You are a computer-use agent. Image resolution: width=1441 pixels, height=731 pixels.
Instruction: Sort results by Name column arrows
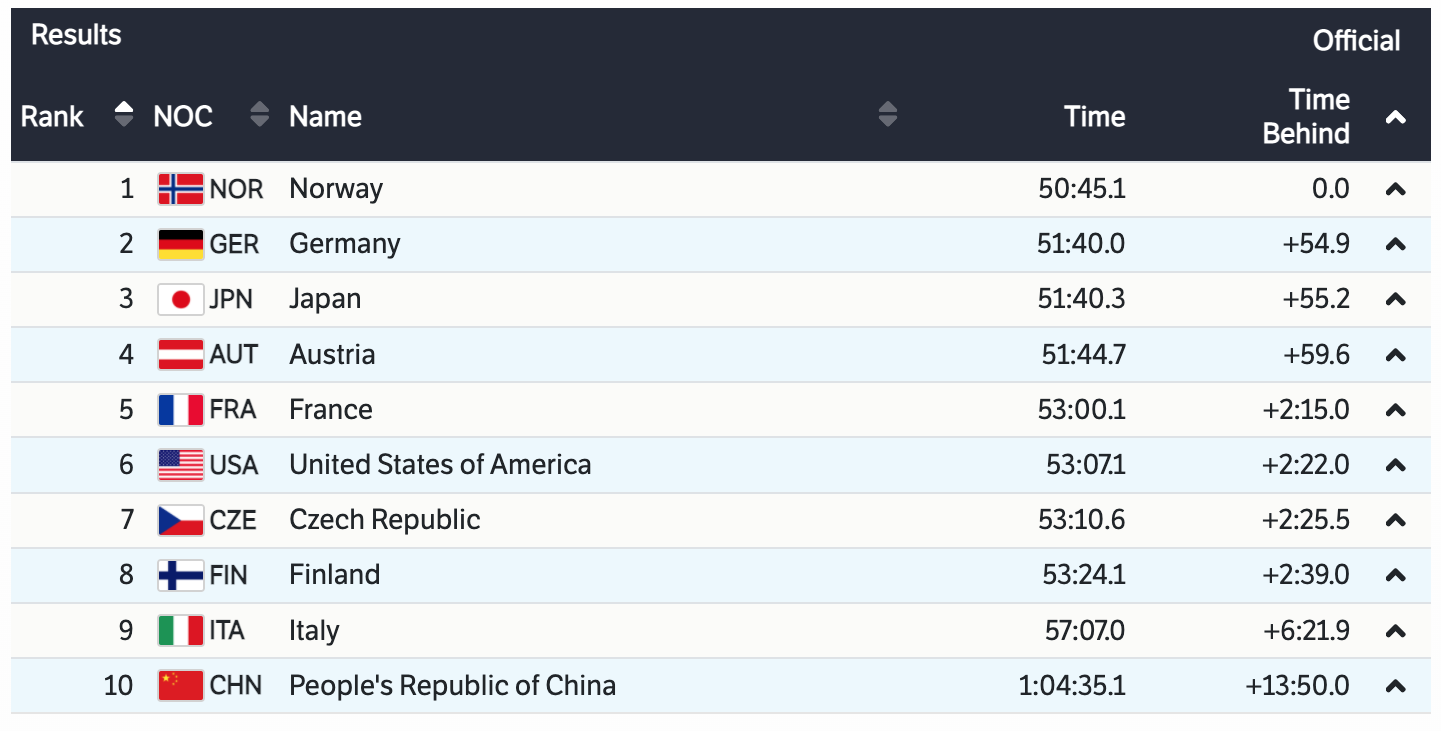(x=887, y=115)
